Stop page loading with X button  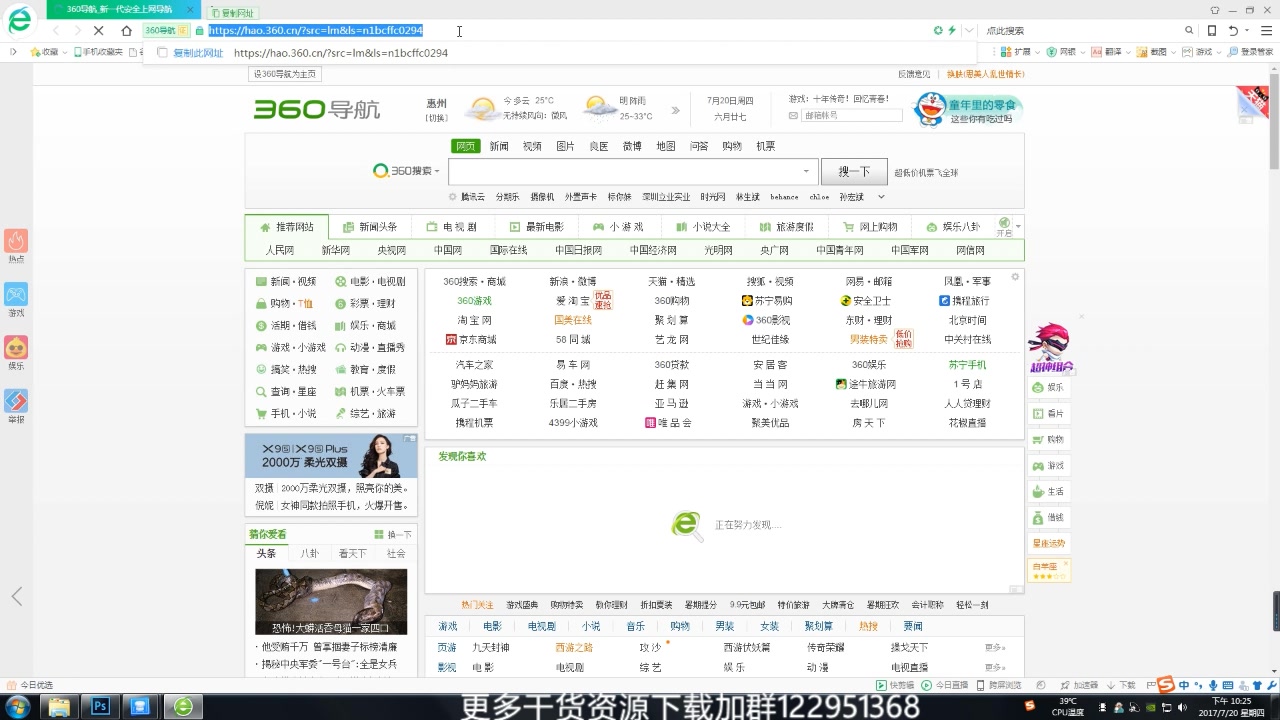click(x=99, y=31)
